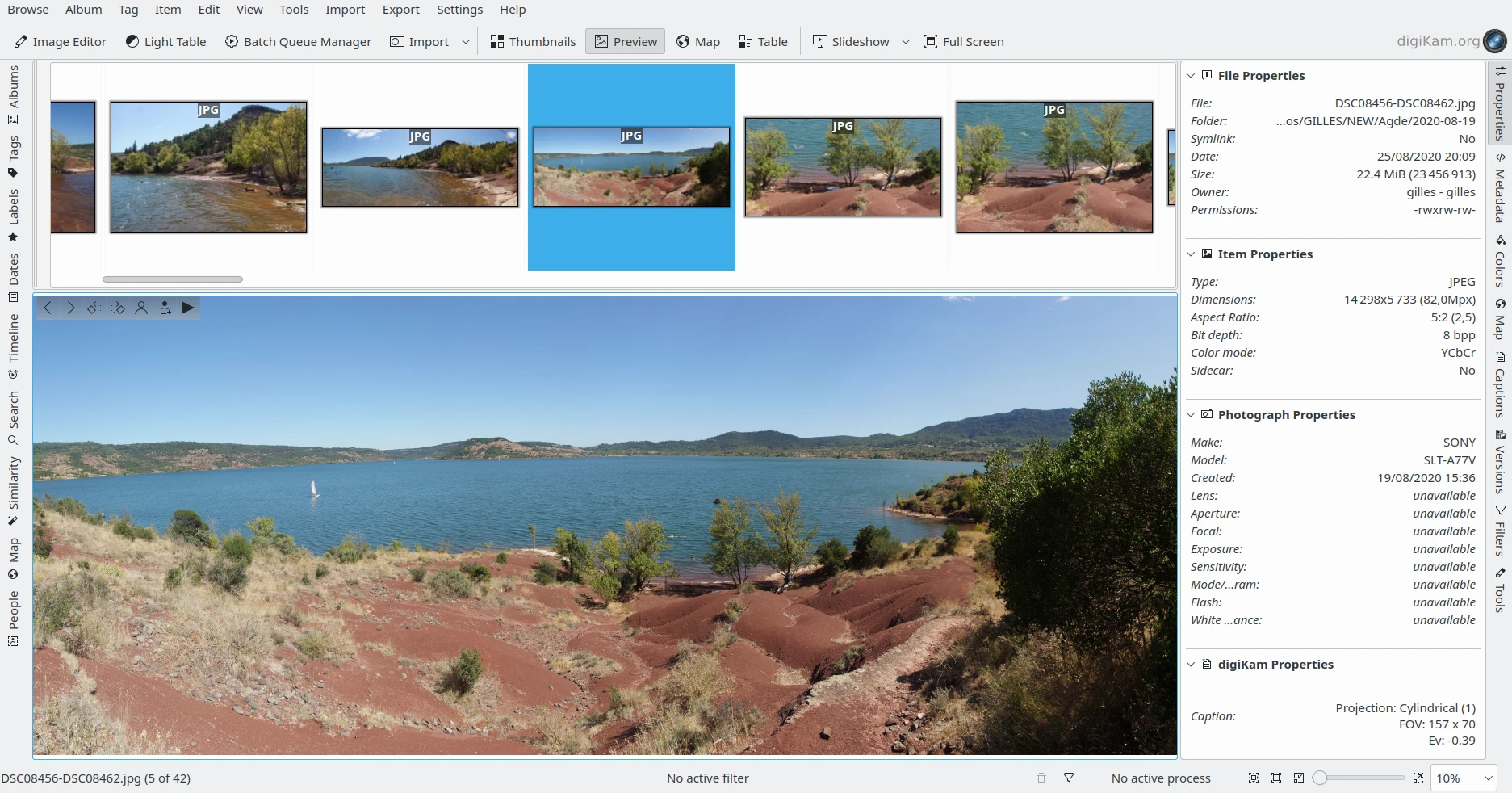This screenshot has width=1512, height=793.
Task: Rotate the preview image left
Action: point(94,308)
